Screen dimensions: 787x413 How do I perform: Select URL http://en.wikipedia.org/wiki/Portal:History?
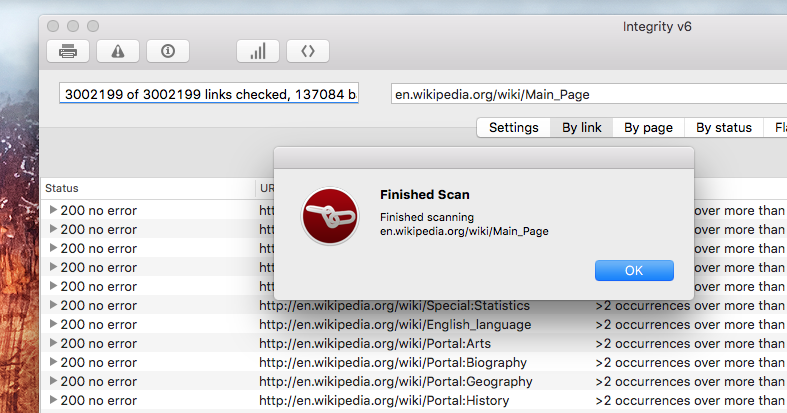(x=384, y=401)
